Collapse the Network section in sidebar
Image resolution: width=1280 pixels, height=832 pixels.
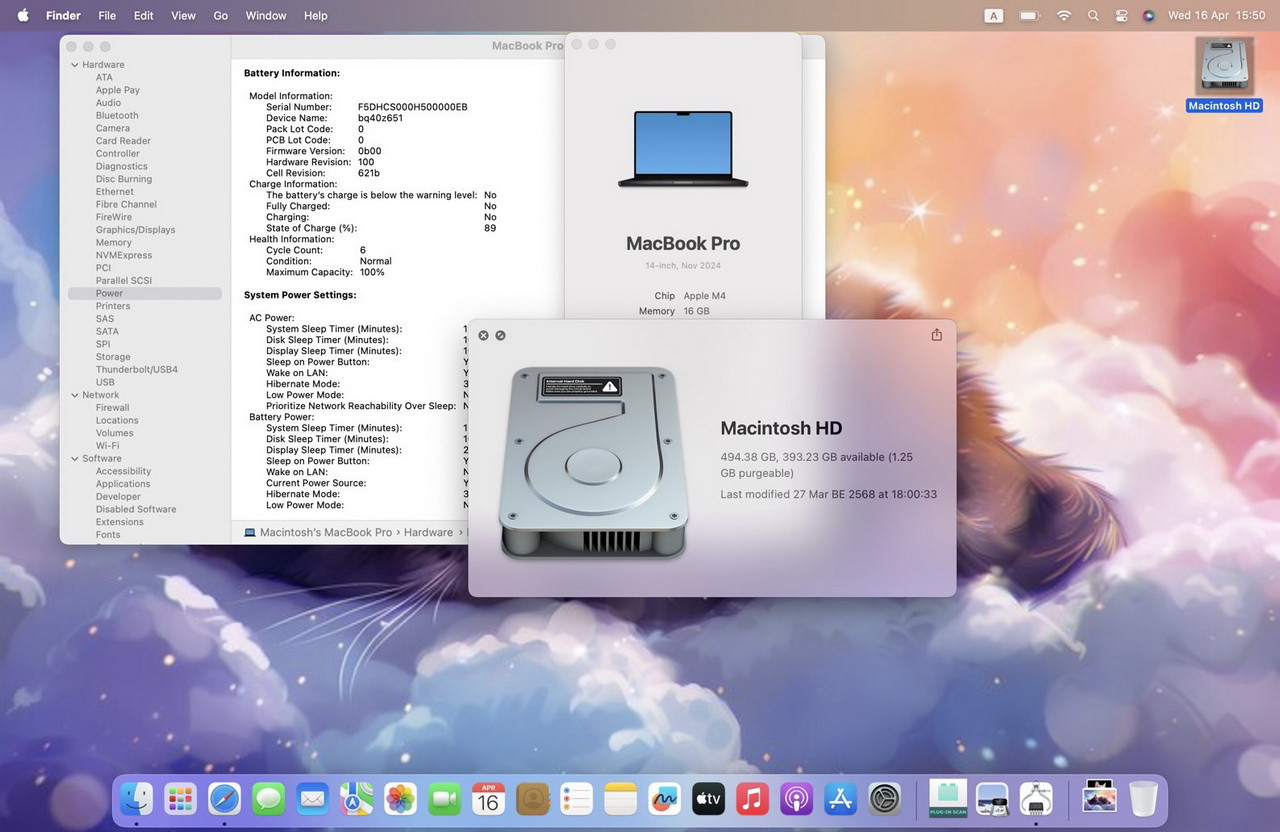coord(74,395)
